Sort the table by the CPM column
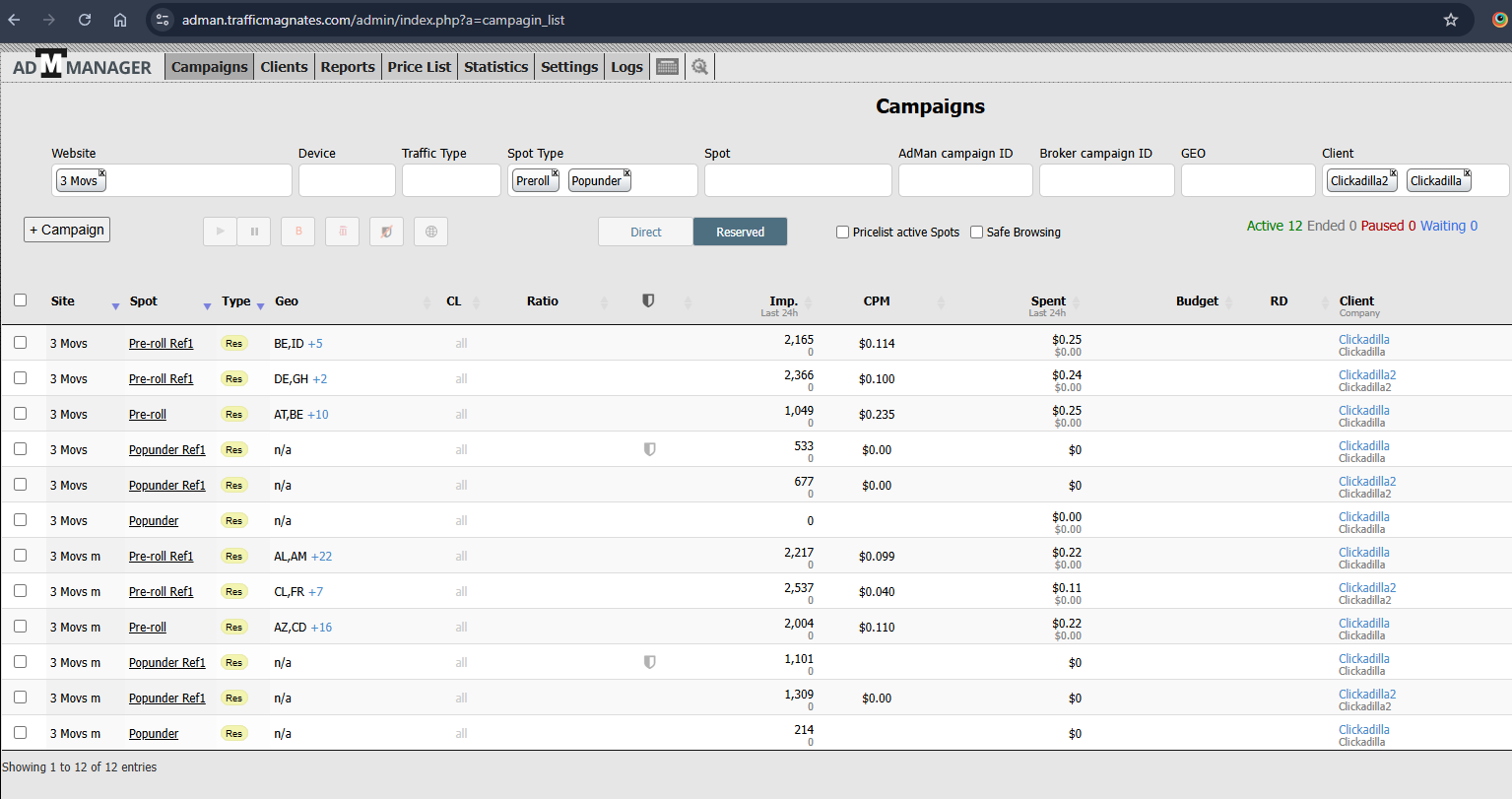 [876, 301]
